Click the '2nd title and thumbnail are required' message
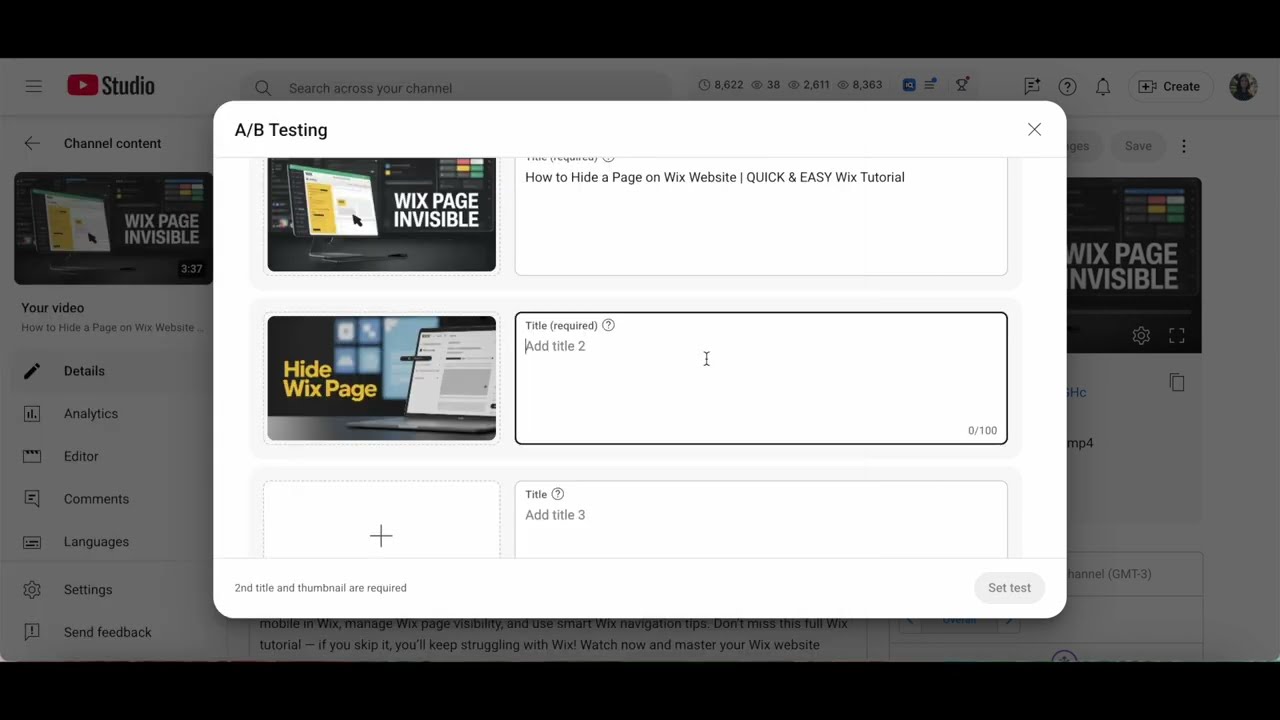Viewport: 1280px width, 720px height. [x=321, y=588]
